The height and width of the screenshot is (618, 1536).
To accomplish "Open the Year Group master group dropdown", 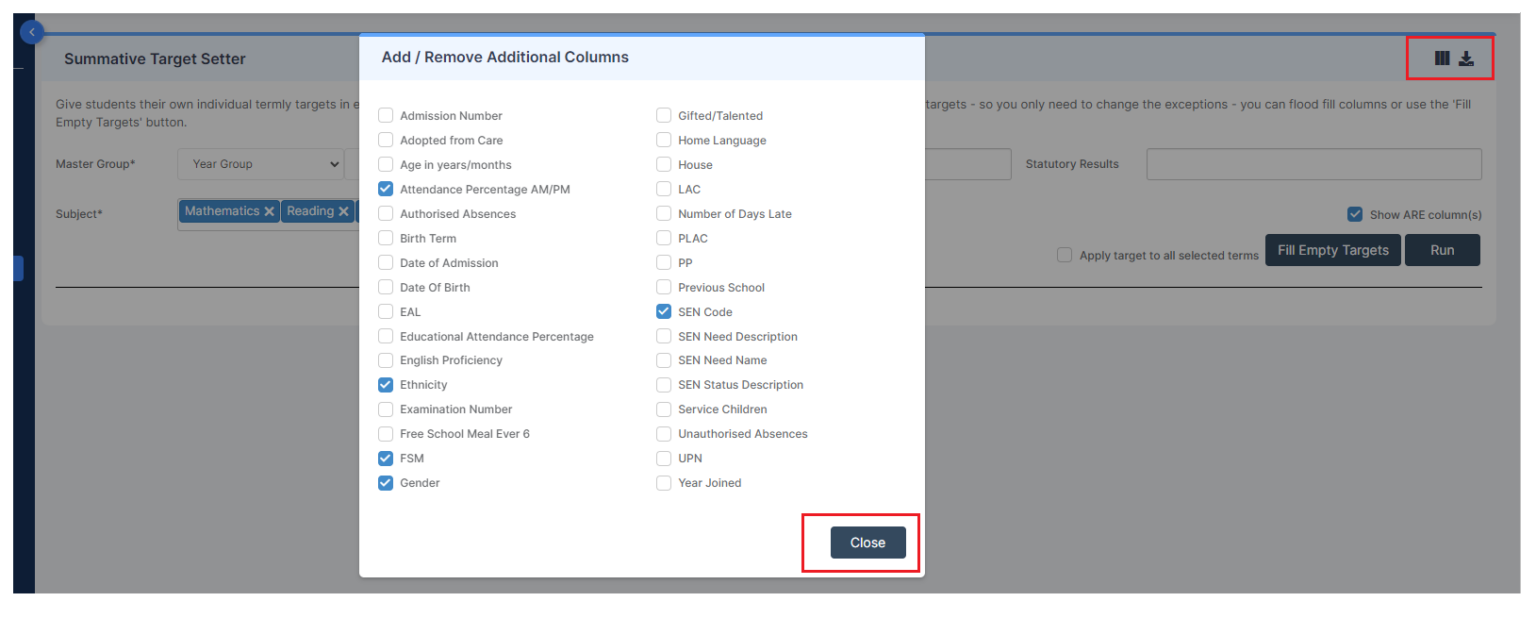I will (260, 164).
